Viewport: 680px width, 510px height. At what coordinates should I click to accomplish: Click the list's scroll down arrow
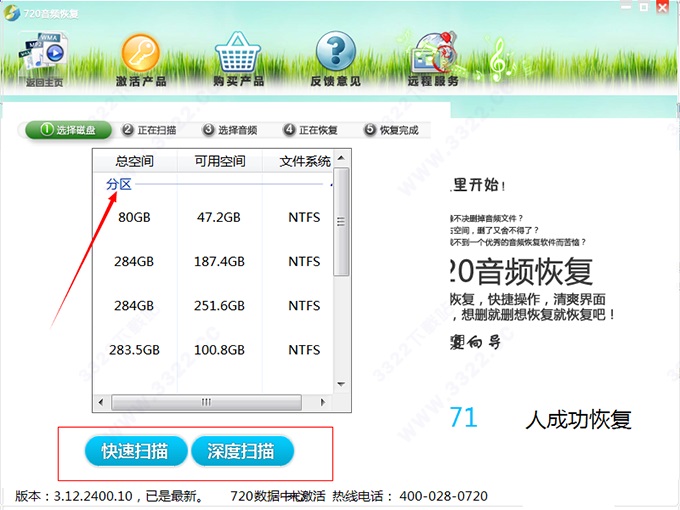pos(342,385)
